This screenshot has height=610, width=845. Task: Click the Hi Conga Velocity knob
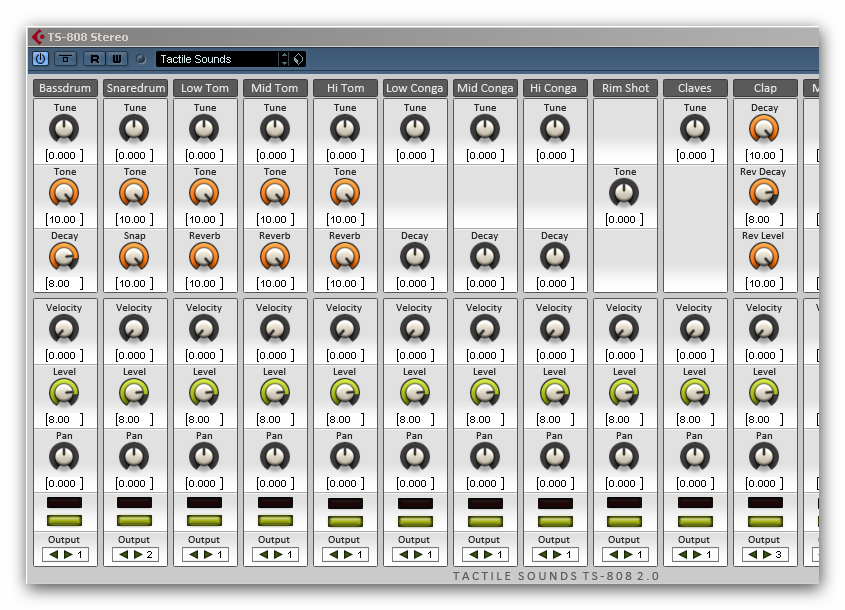click(x=555, y=329)
